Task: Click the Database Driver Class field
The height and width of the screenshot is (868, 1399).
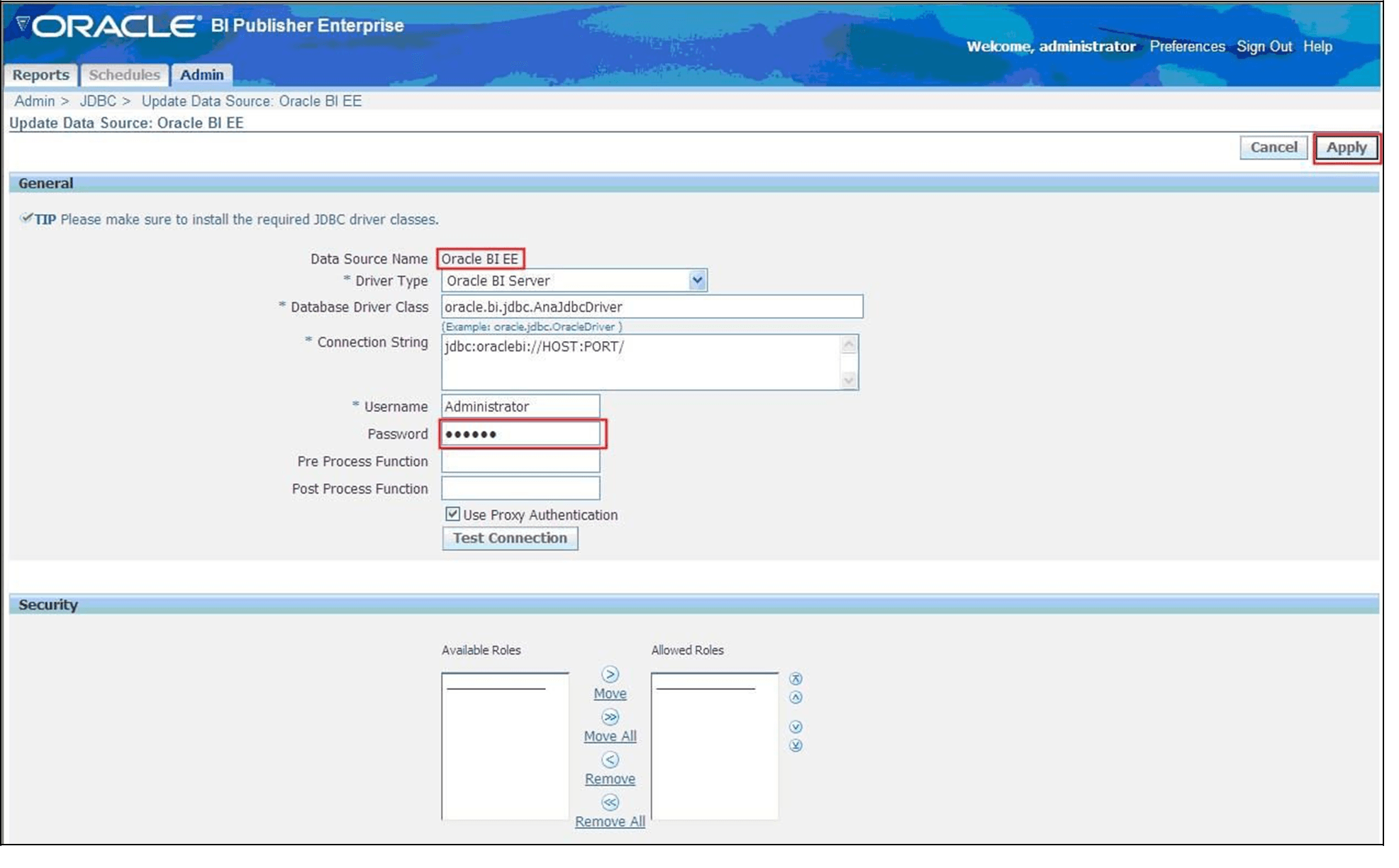Action: coord(651,307)
